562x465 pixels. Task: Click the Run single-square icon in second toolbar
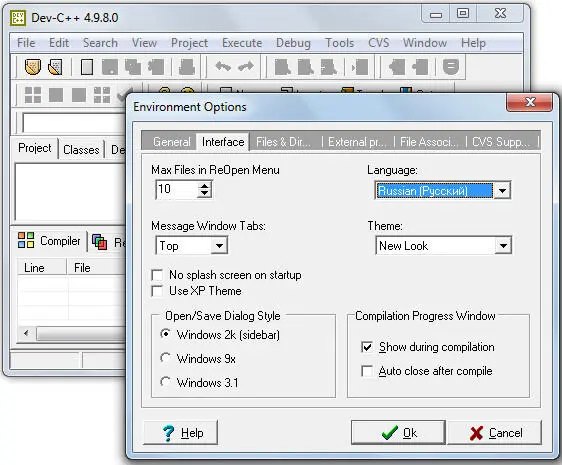[x=56, y=95]
